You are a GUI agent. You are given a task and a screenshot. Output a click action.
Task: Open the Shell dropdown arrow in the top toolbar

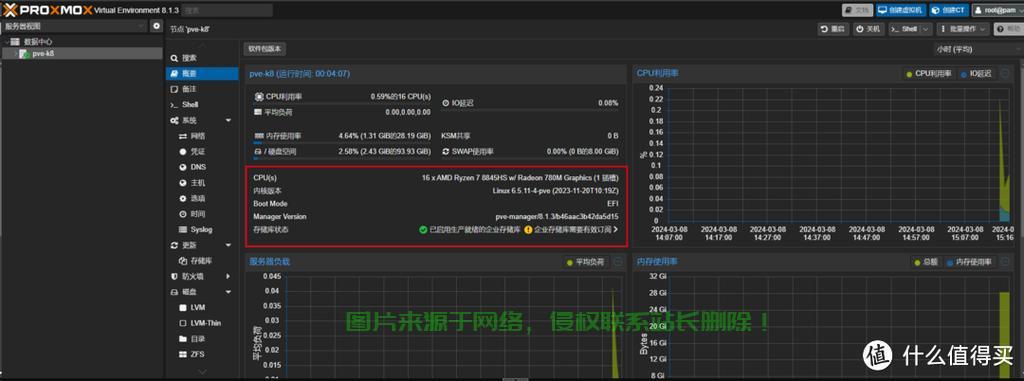926,29
